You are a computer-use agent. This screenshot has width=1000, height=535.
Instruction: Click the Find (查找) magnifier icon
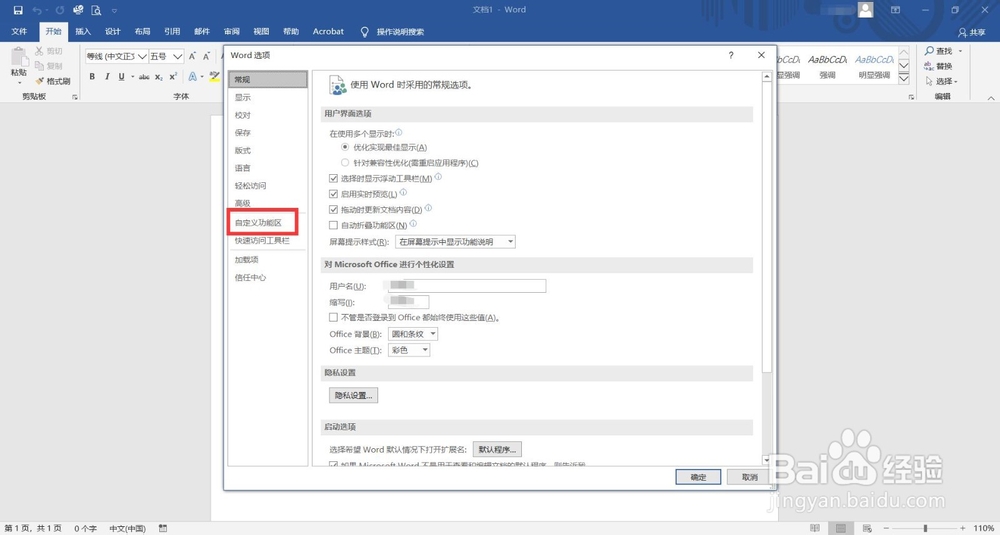(930, 50)
